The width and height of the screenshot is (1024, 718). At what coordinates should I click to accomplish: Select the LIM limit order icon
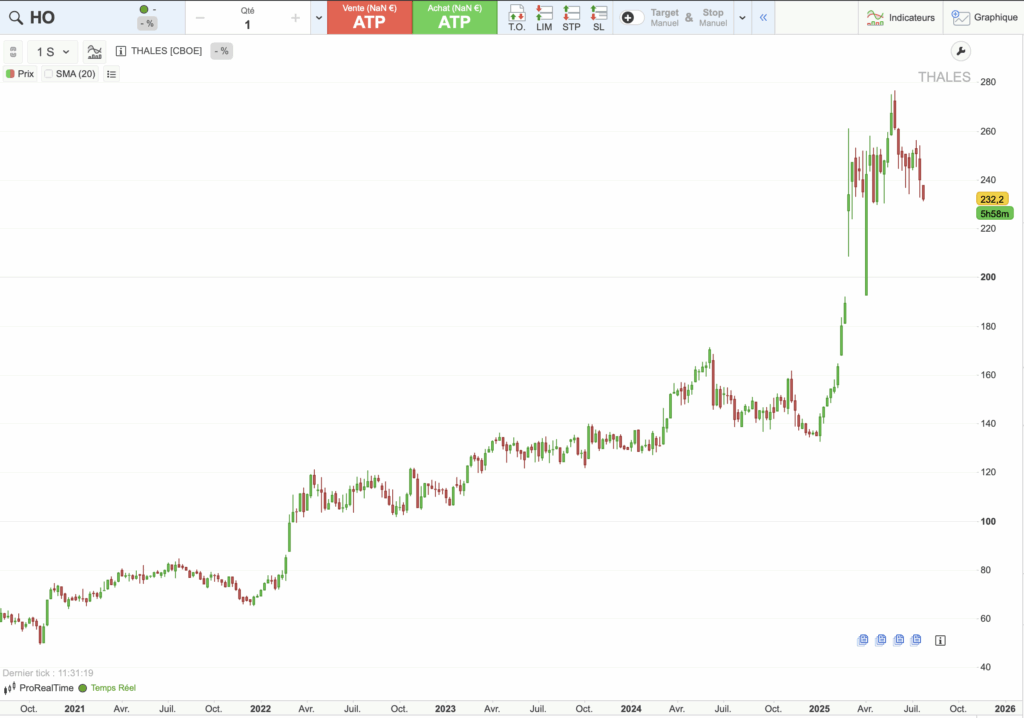tap(544, 18)
